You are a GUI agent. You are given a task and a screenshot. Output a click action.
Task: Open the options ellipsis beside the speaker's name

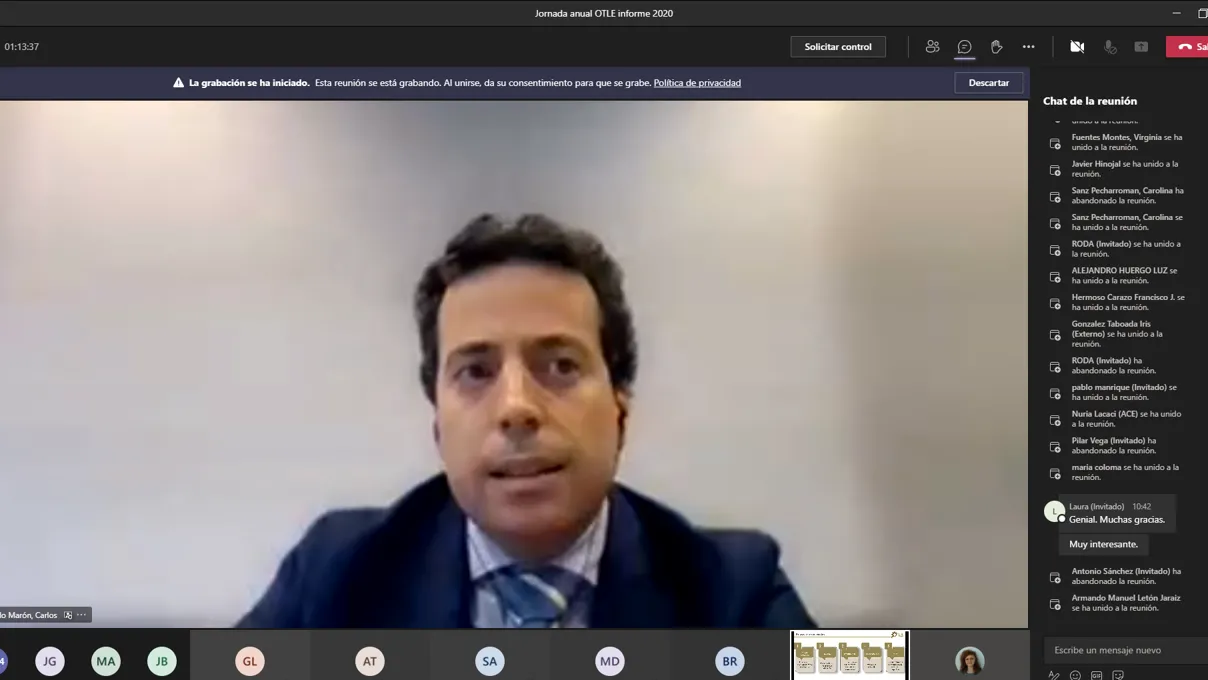tap(82, 615)
